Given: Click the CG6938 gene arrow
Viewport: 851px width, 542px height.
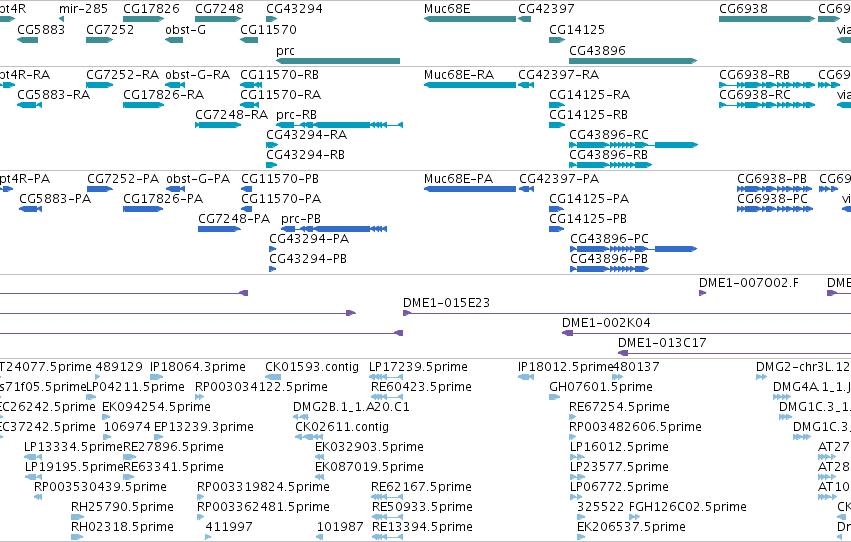Looking at the screenshot, I should click(x=767, y=19).
